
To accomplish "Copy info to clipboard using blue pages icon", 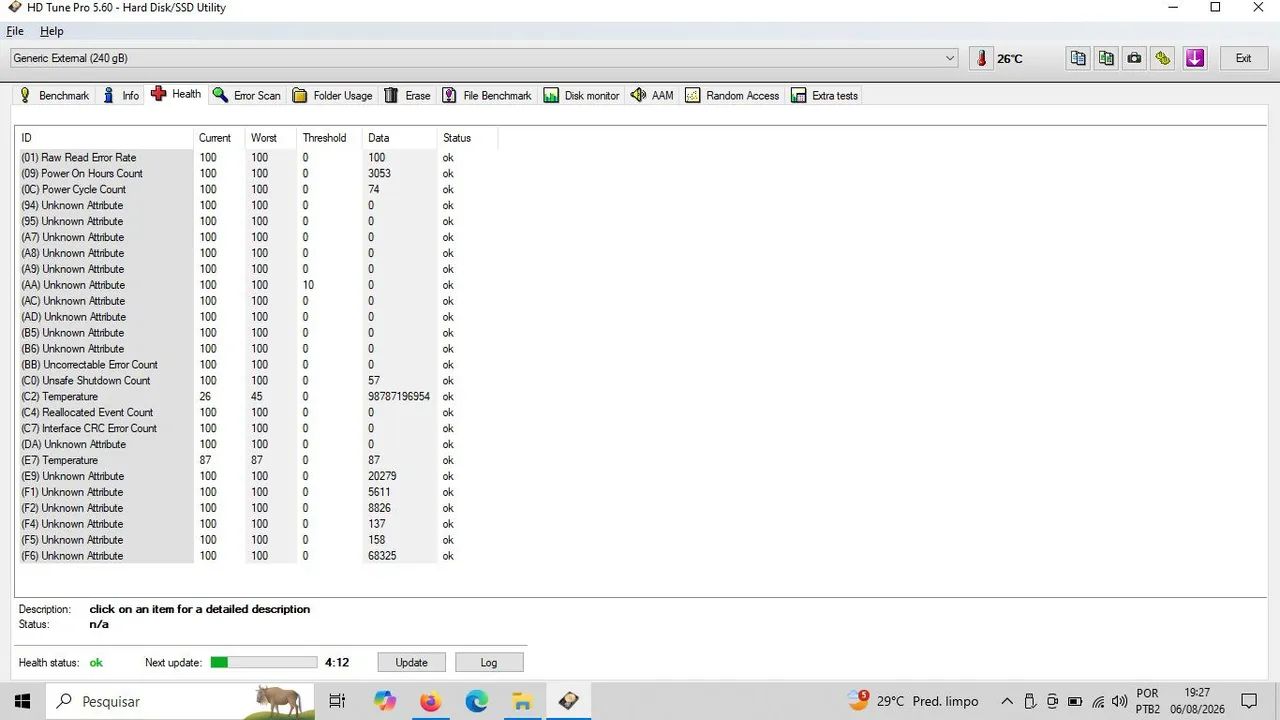I will [1078, 58].
